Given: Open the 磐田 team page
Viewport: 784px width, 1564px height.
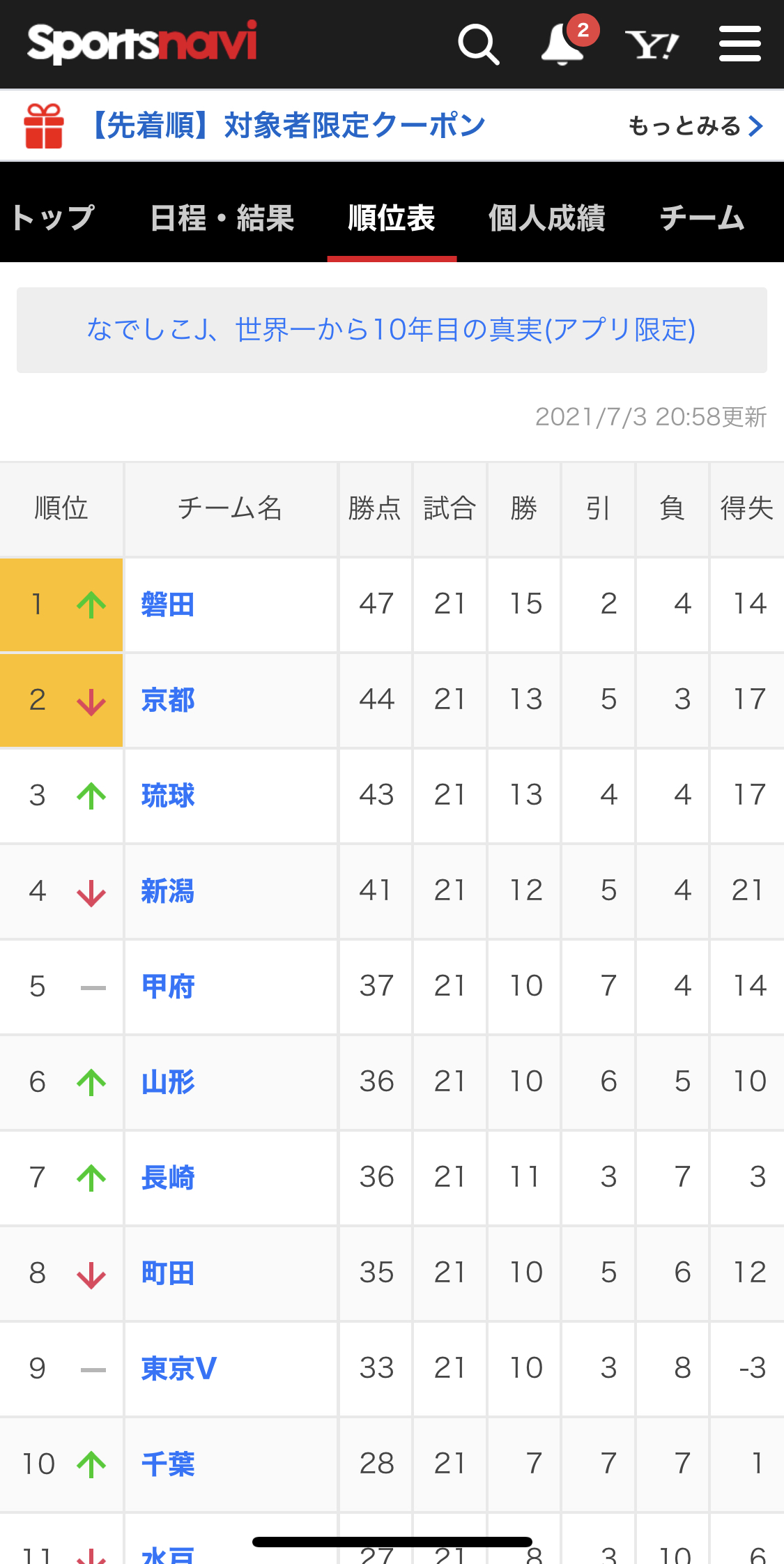Looking at the screenshot, I should pos(168,605).
